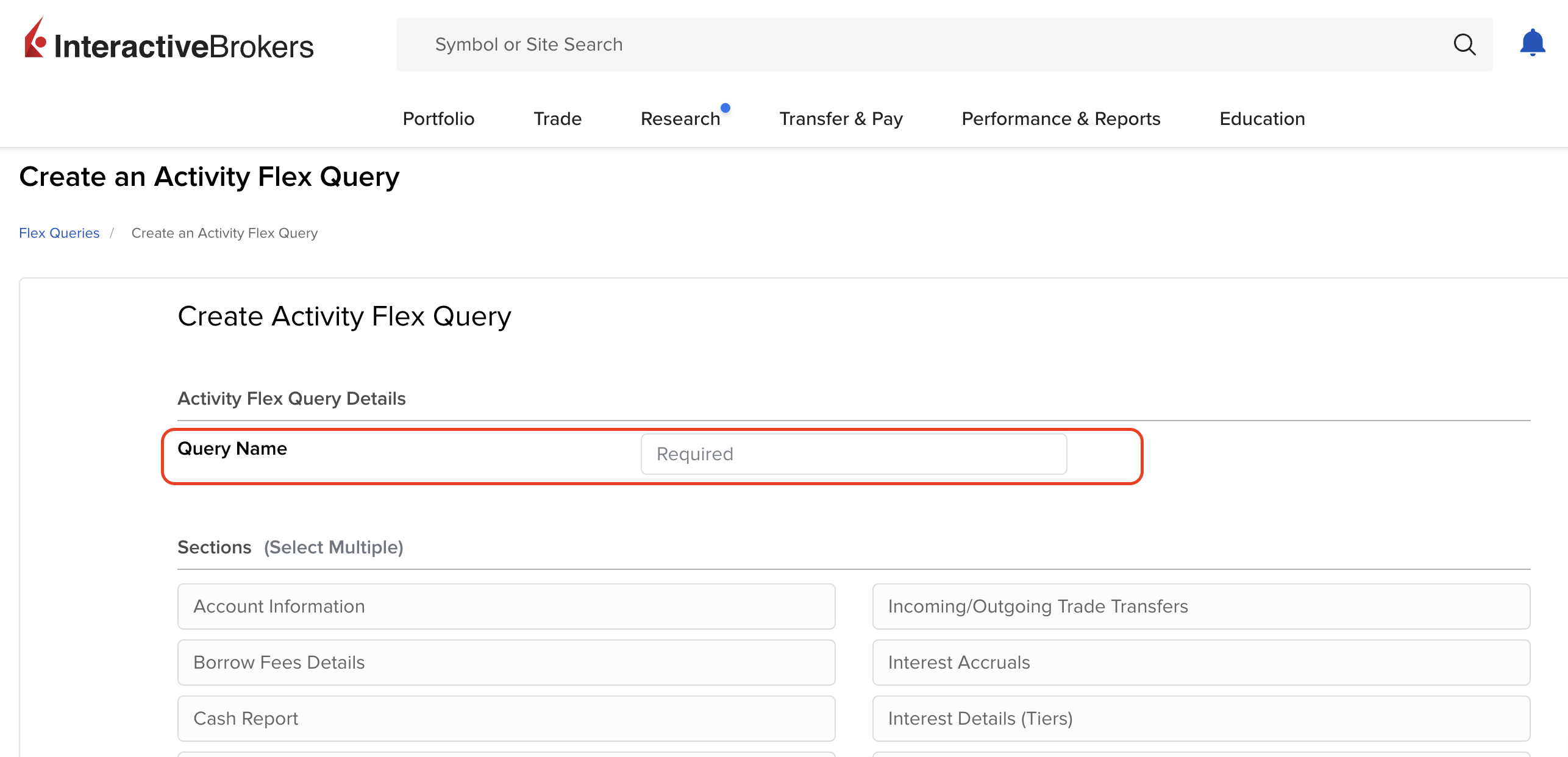The image size is (1568, 757).
Task: Select the Borrow Fees Details section
Action: point(505,662)
